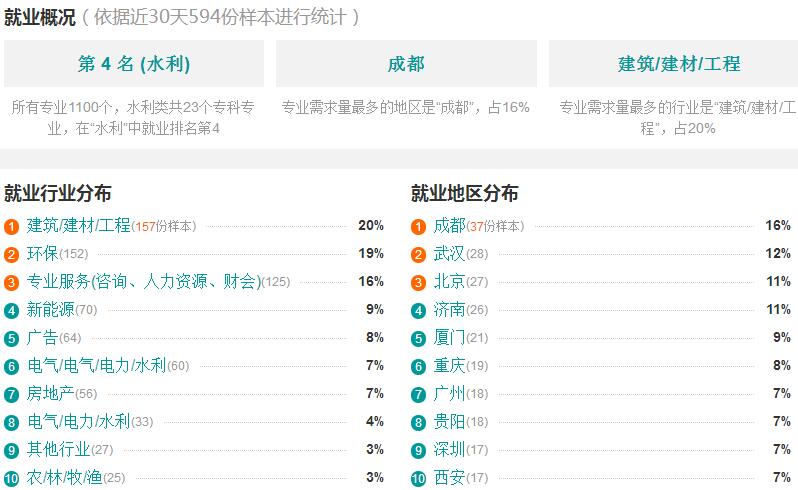Open the 武汉 region link

point(449,253)
